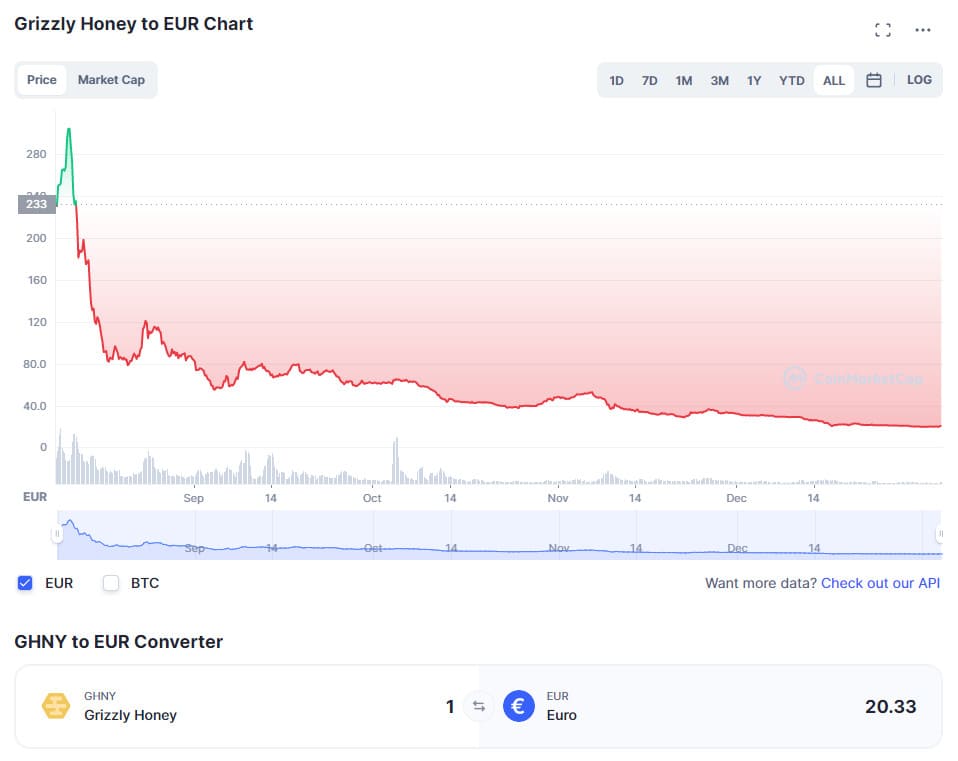The height and width of the screenshot is (761, 958).
Task: Click the Sep label on main x-axis
Action: point(194,498)
